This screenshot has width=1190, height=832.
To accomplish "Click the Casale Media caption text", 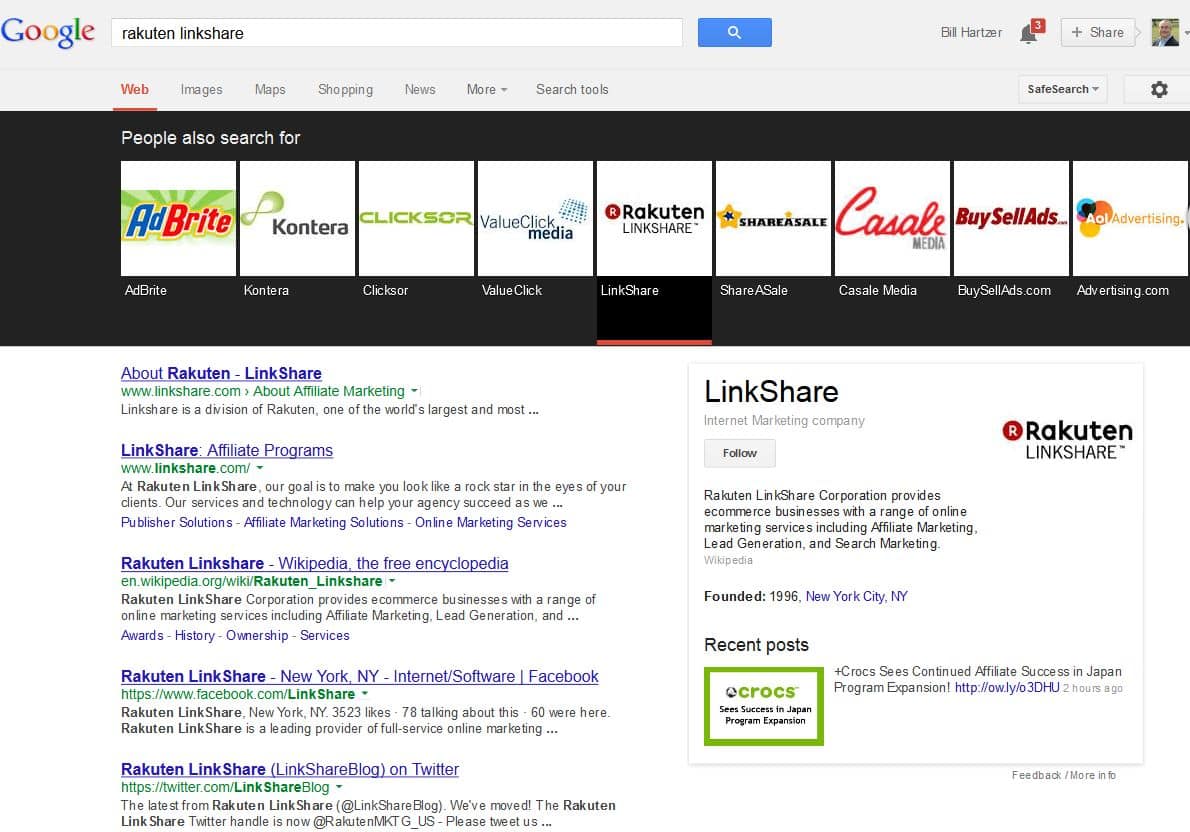I will (x=877, y=291).
